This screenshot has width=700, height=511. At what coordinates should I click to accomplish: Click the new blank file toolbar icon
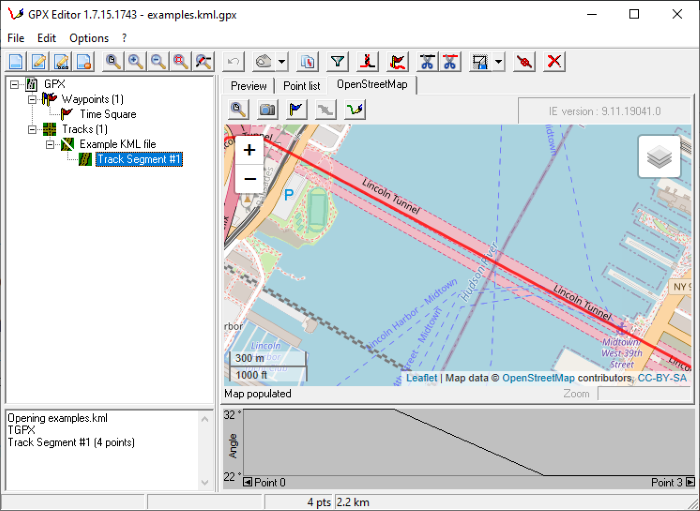click(x=14, y=62)
